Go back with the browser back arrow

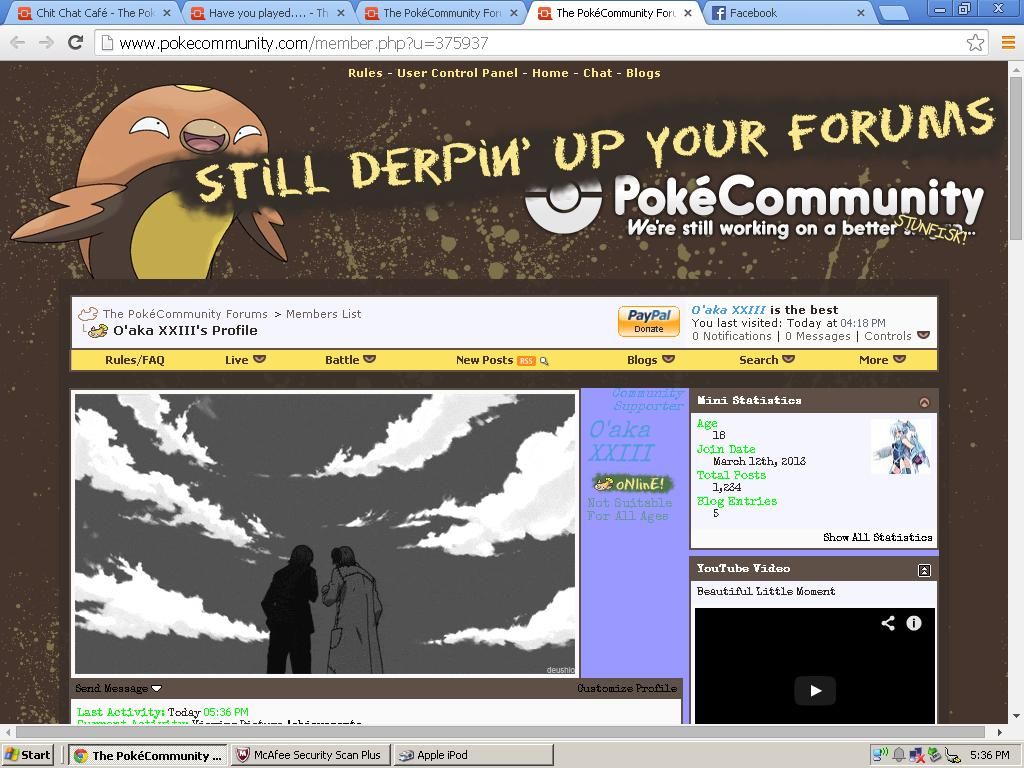(18, 43)
